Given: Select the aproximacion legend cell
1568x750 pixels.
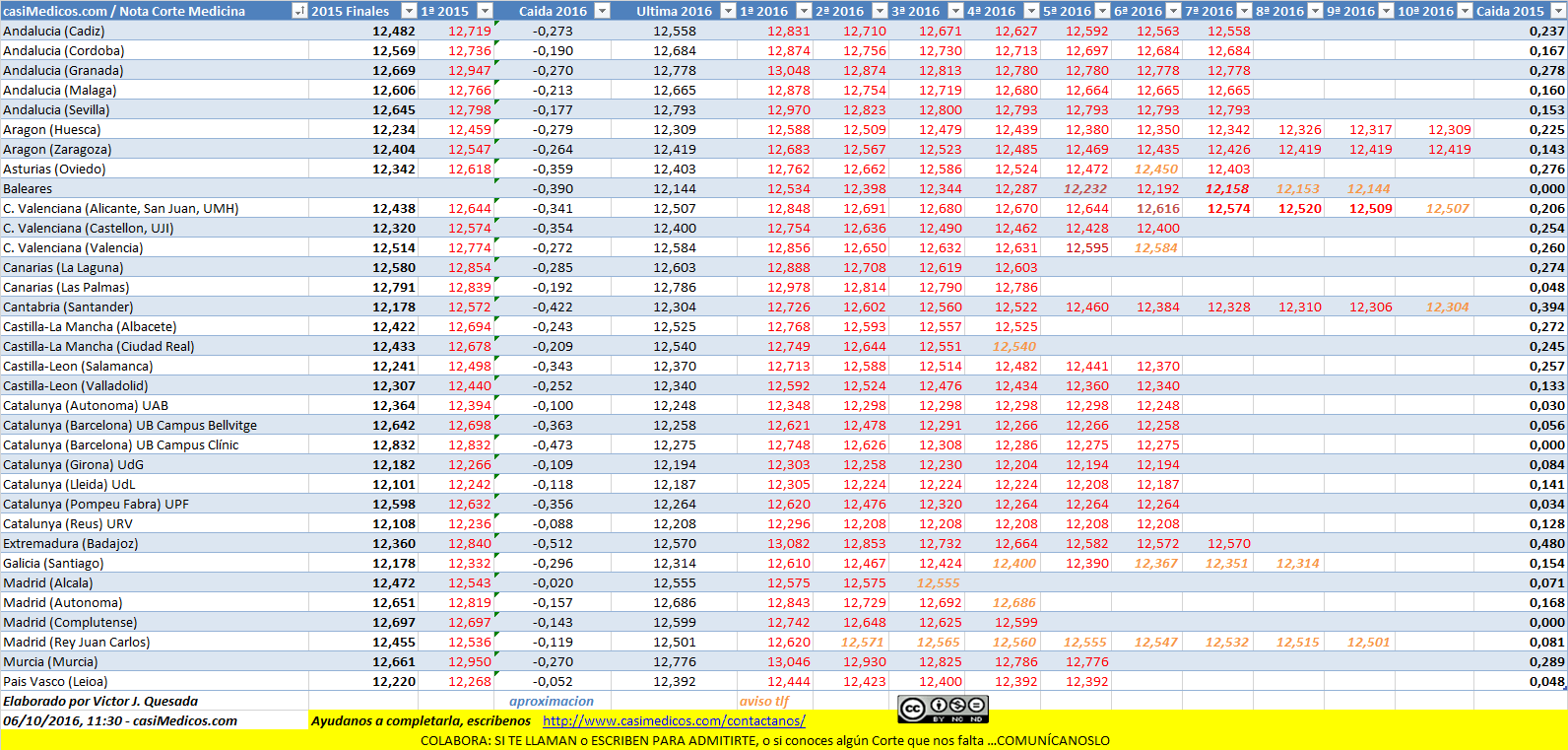Looking at the screenshot, I should click(551, 701).
